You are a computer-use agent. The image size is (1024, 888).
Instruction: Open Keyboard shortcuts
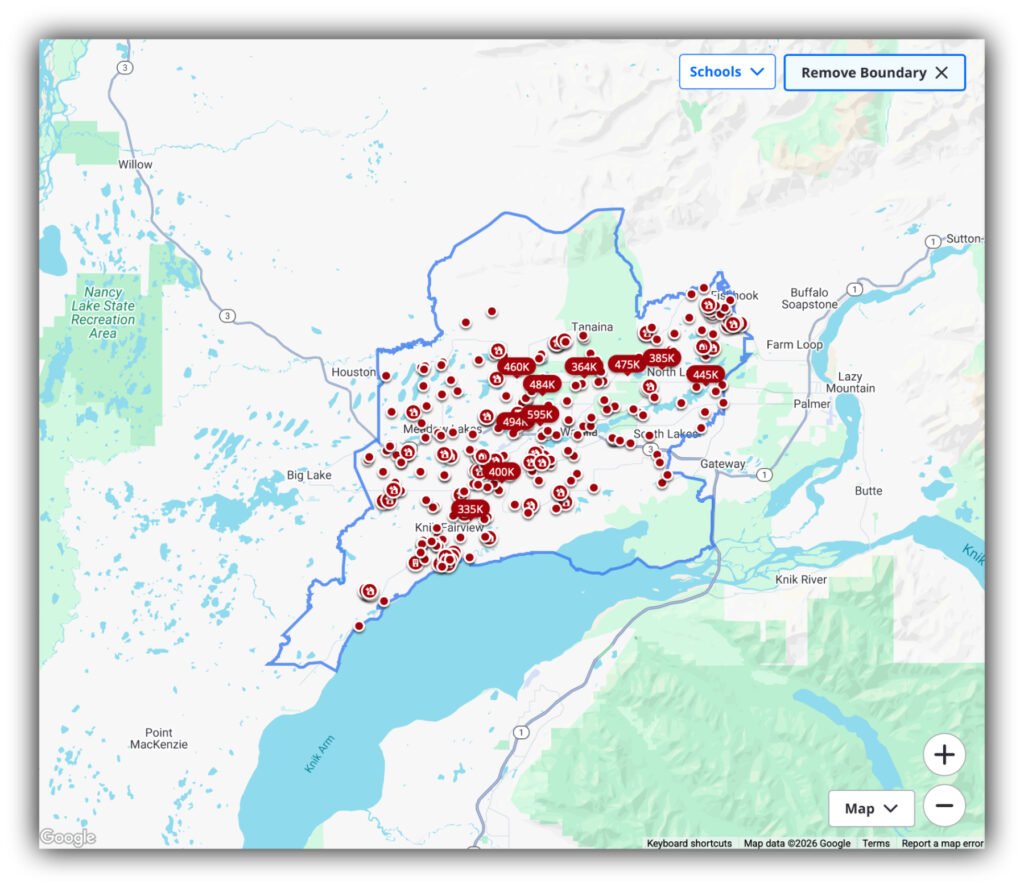coord(689,843)
